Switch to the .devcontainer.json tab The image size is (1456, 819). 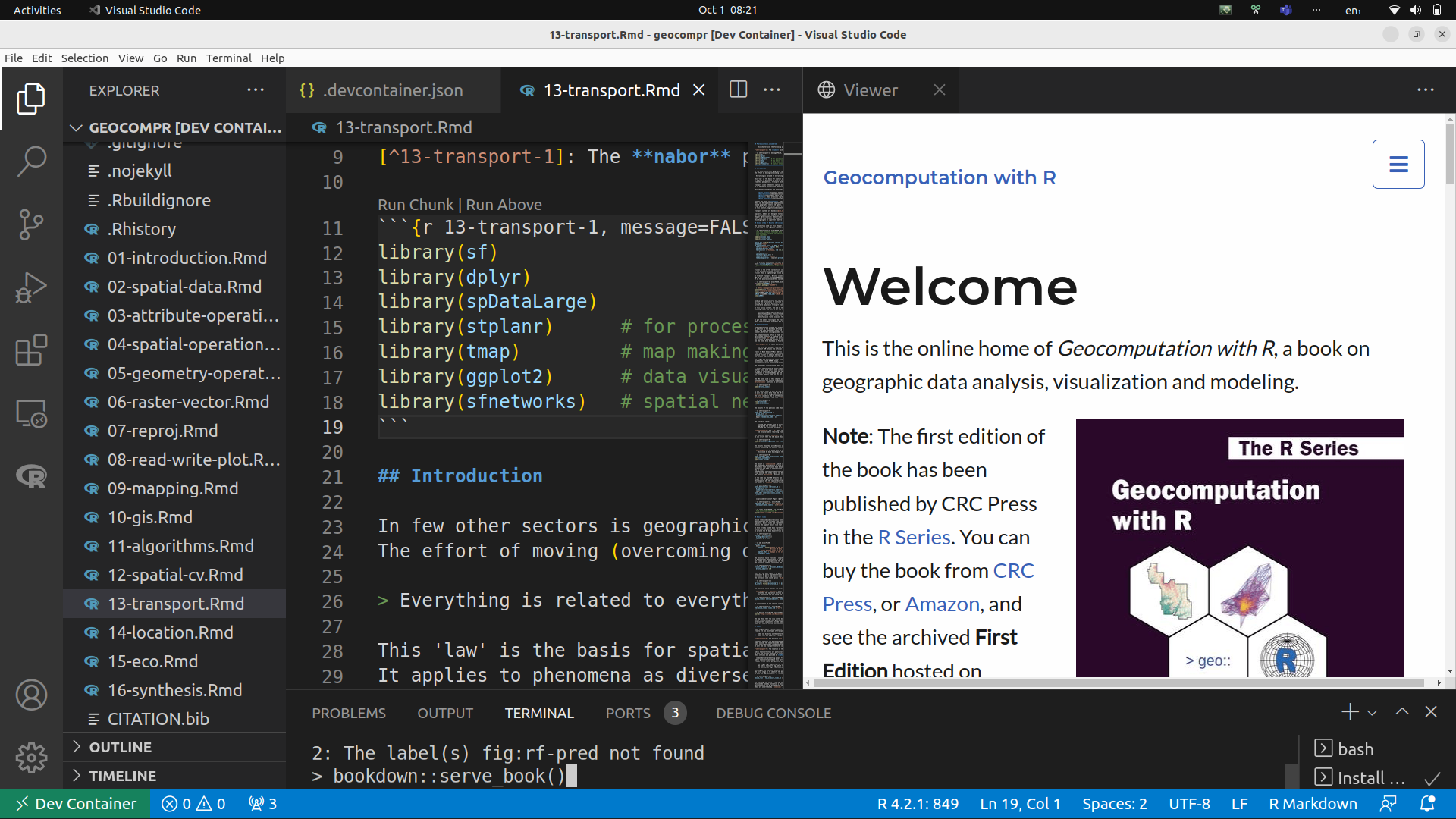[x=393, y=90]
